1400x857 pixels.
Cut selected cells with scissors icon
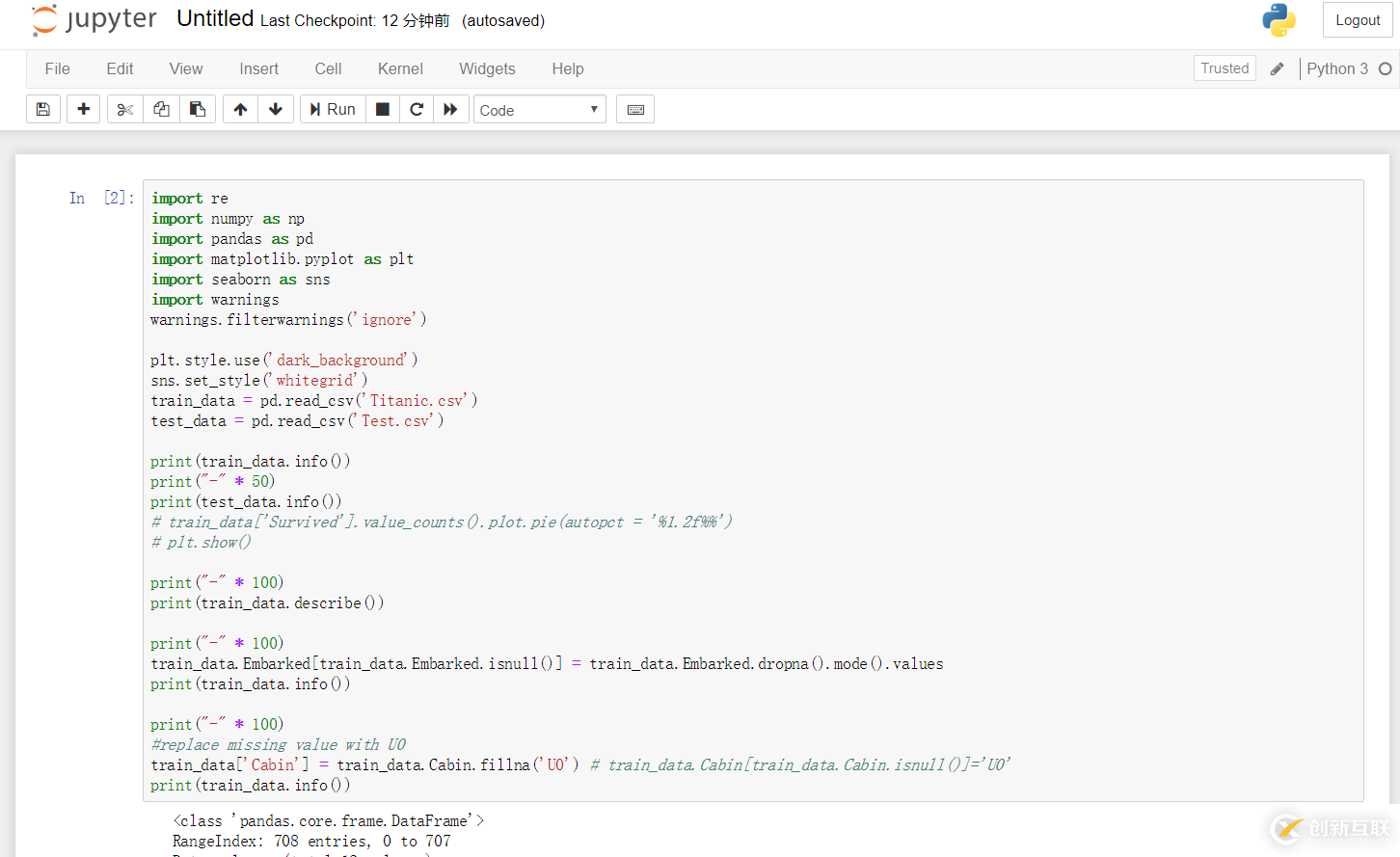point(125,110)
